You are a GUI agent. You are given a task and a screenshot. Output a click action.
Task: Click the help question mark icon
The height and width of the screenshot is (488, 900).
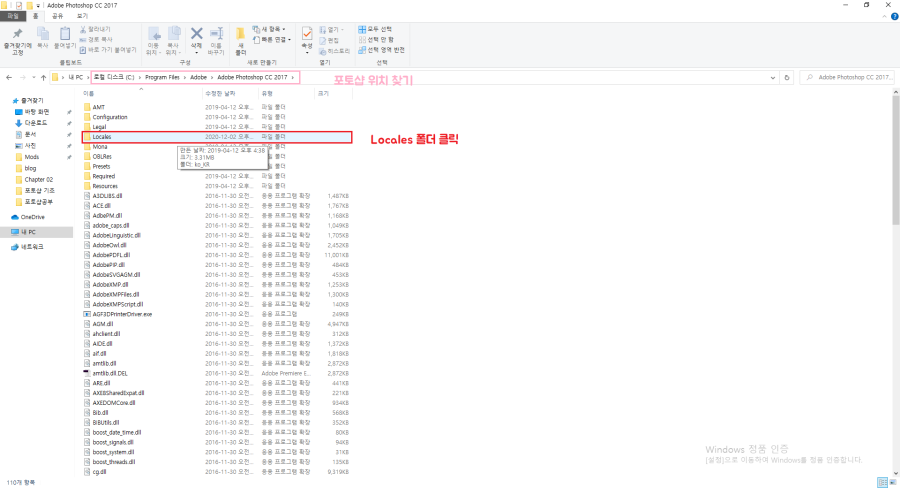(x=894, y=17)
